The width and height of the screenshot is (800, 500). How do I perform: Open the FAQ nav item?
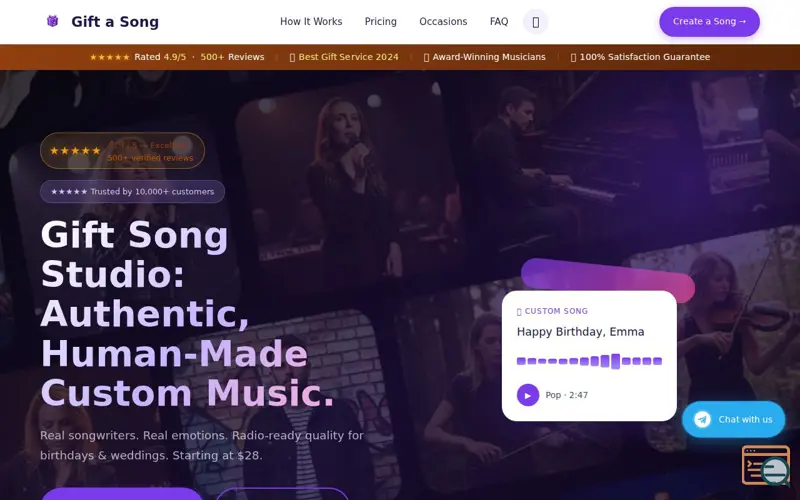(498, 21)
